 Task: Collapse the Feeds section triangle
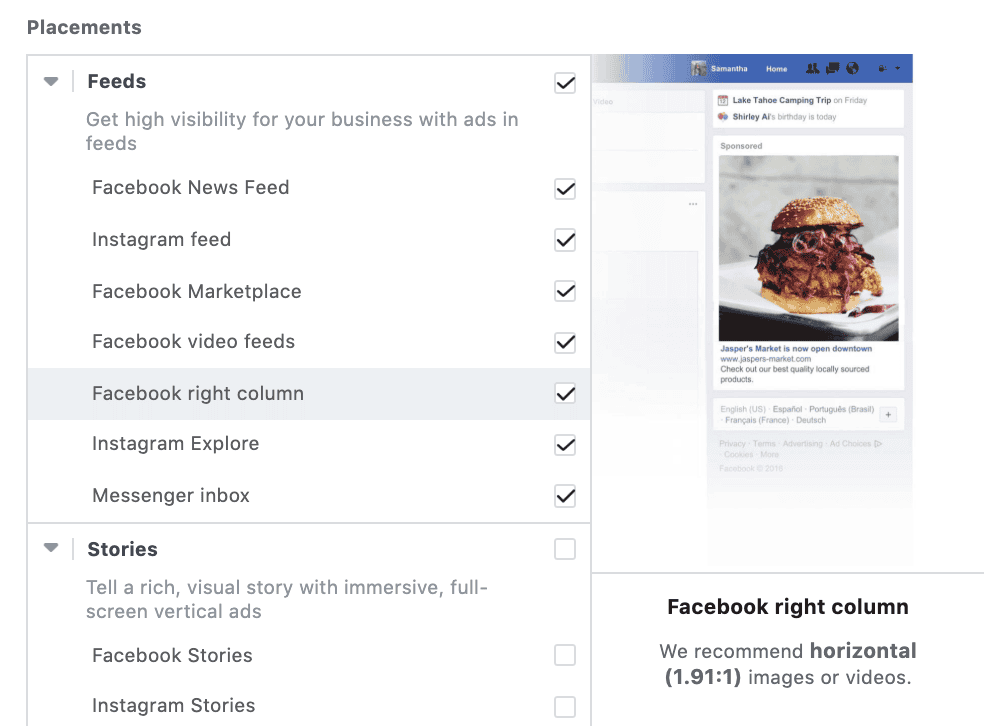pyautogui.click(x=51, y=82)
